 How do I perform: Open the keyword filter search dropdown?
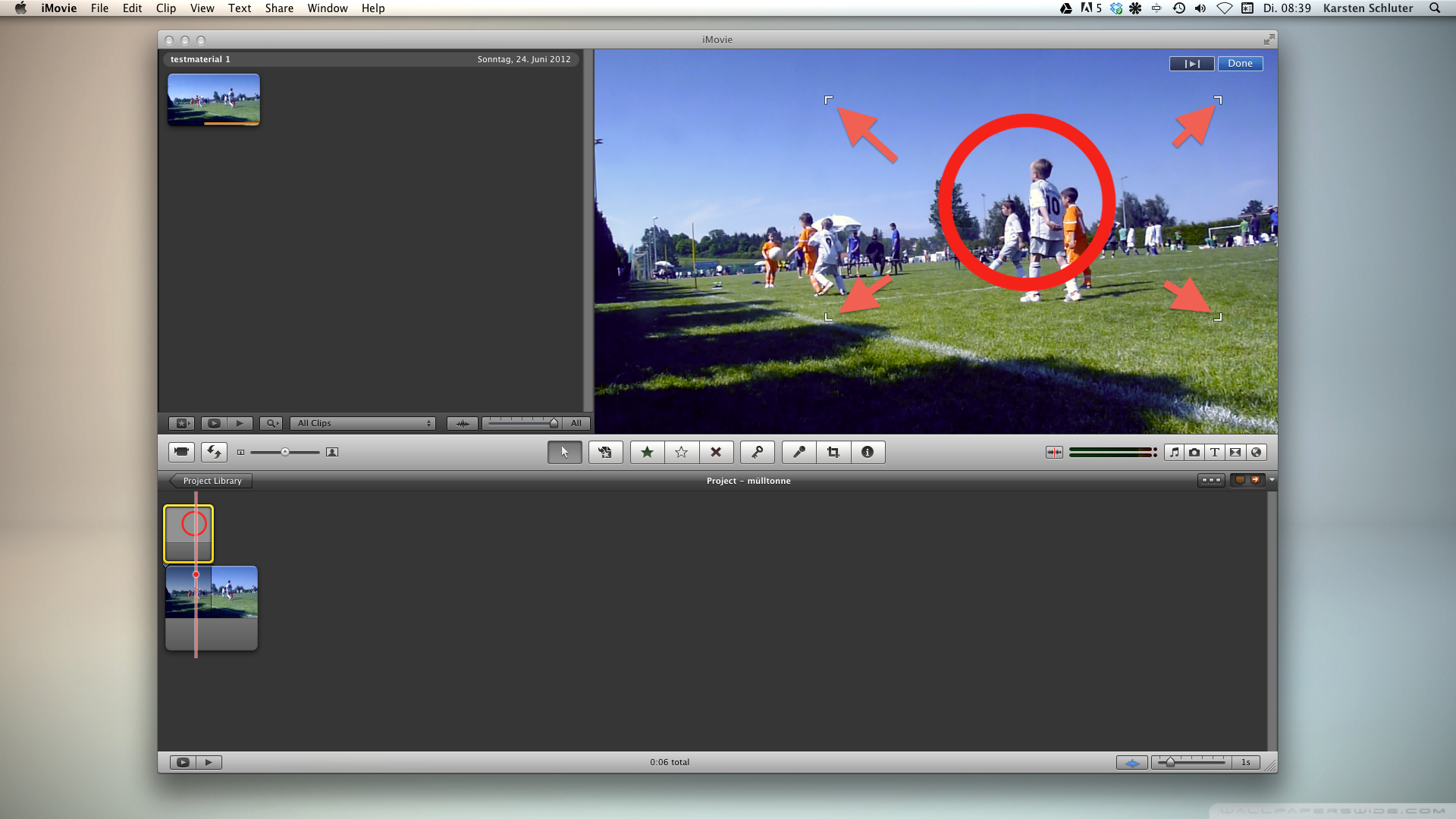point(271,423)
